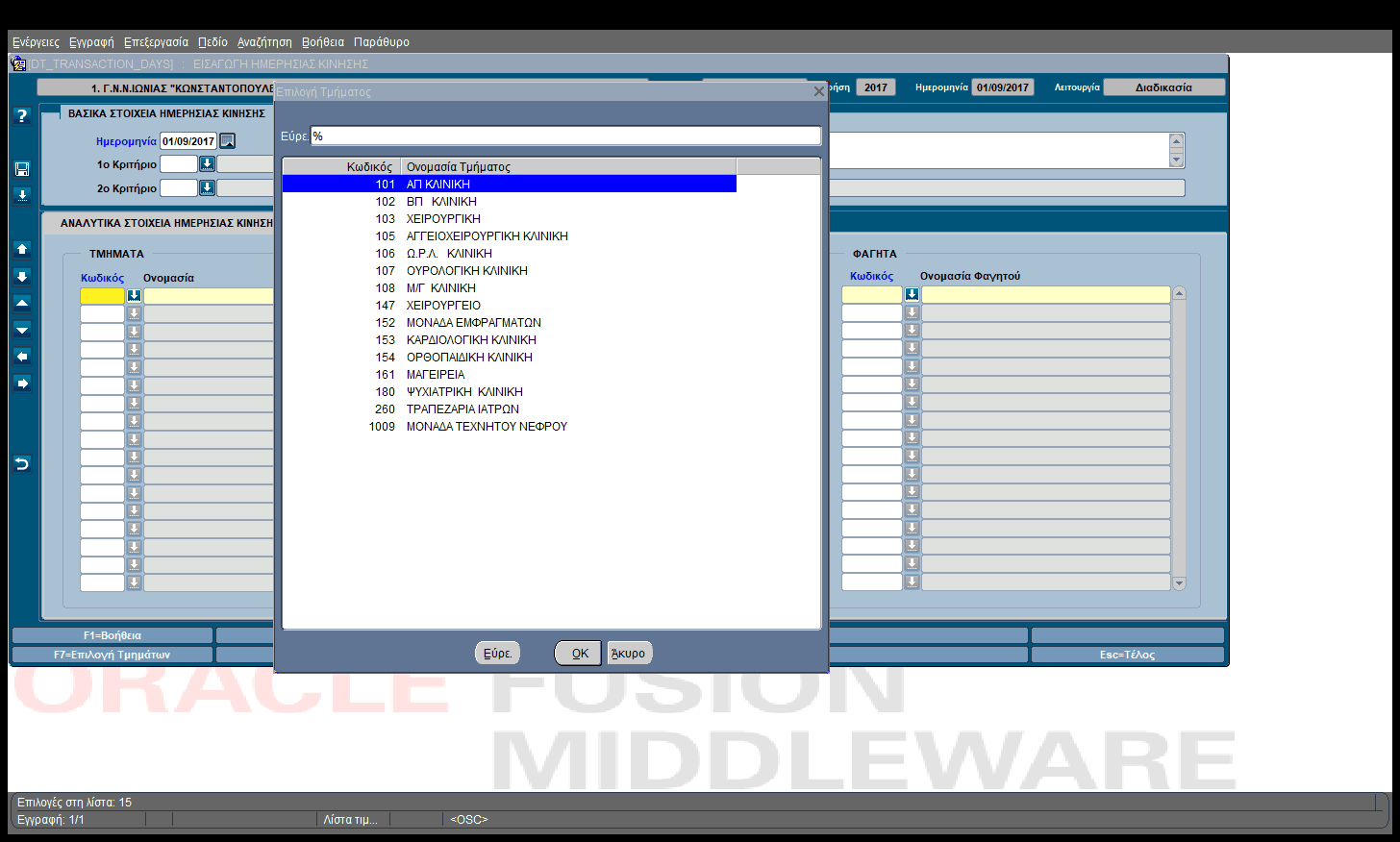Select row 108 Μ/Γ ΚΛΙΝΙΚΗ
The image size is (1400, 842).
pyautogui.click(x=510, y=288)
